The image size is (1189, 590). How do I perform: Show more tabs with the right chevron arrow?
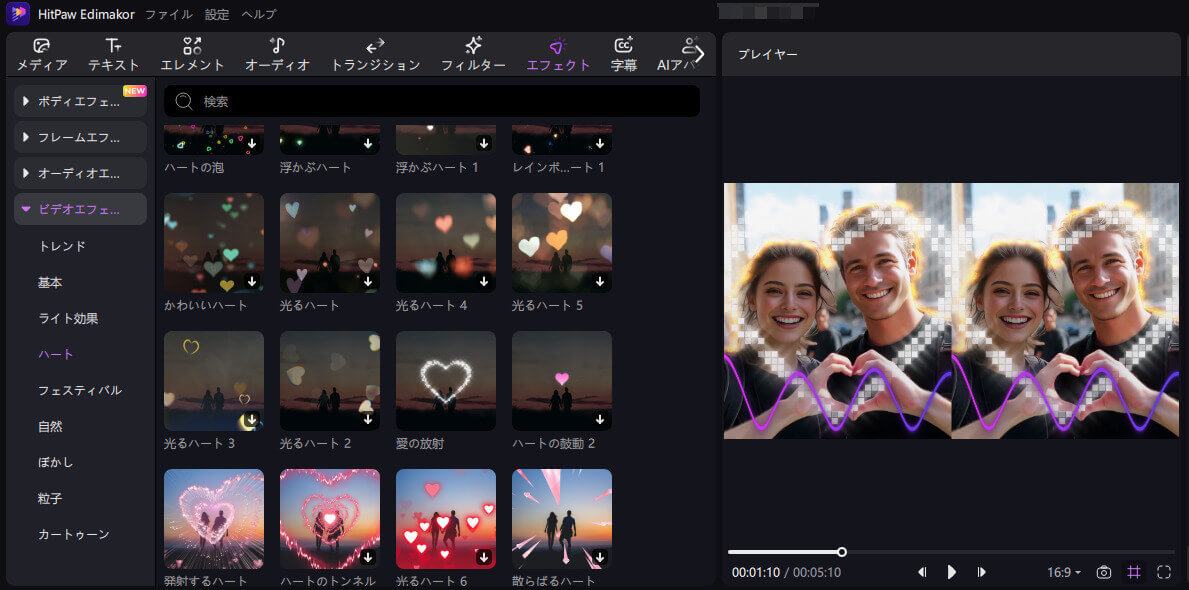tap(699, 55)
